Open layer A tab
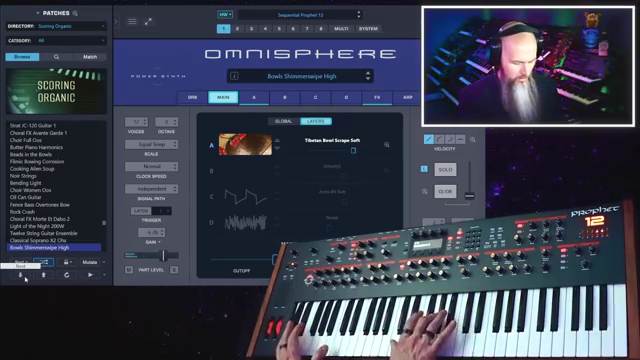This screenshot has height=360, width=640. 254,98
